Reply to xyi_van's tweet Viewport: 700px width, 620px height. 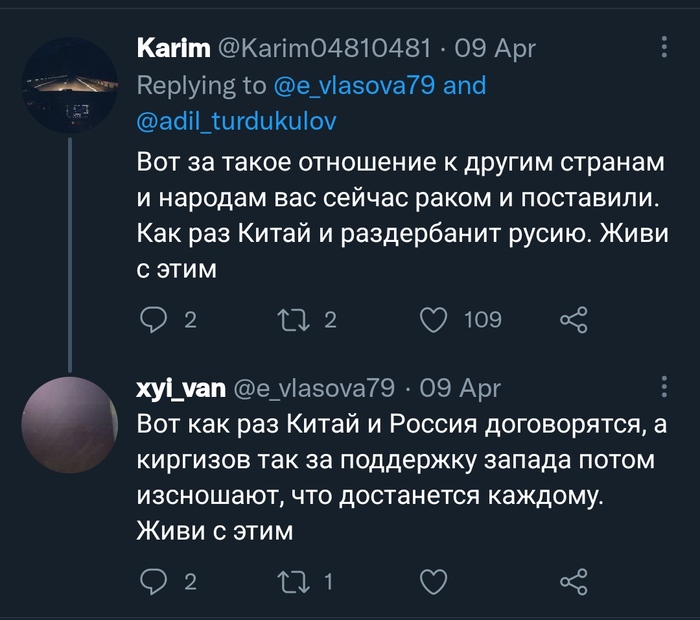click(x=153, y=581)
